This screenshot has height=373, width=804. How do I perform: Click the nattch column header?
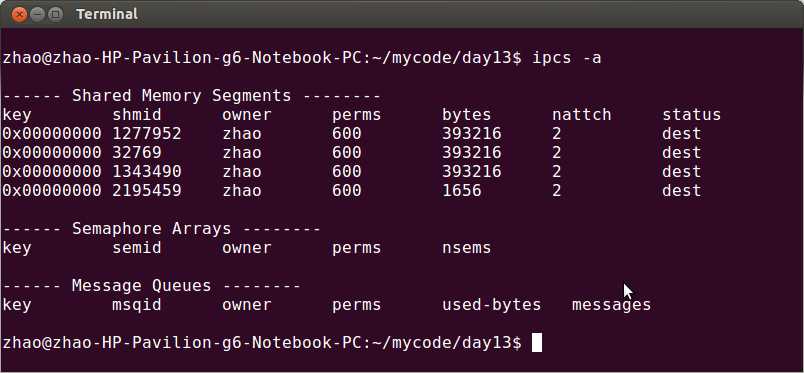581,115
